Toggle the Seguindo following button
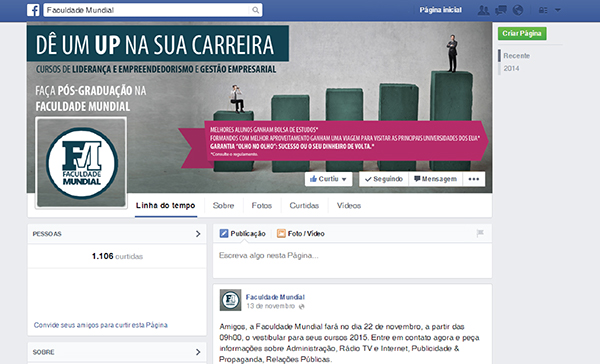Viewport: 600px width, 364px height. (384, 179)
